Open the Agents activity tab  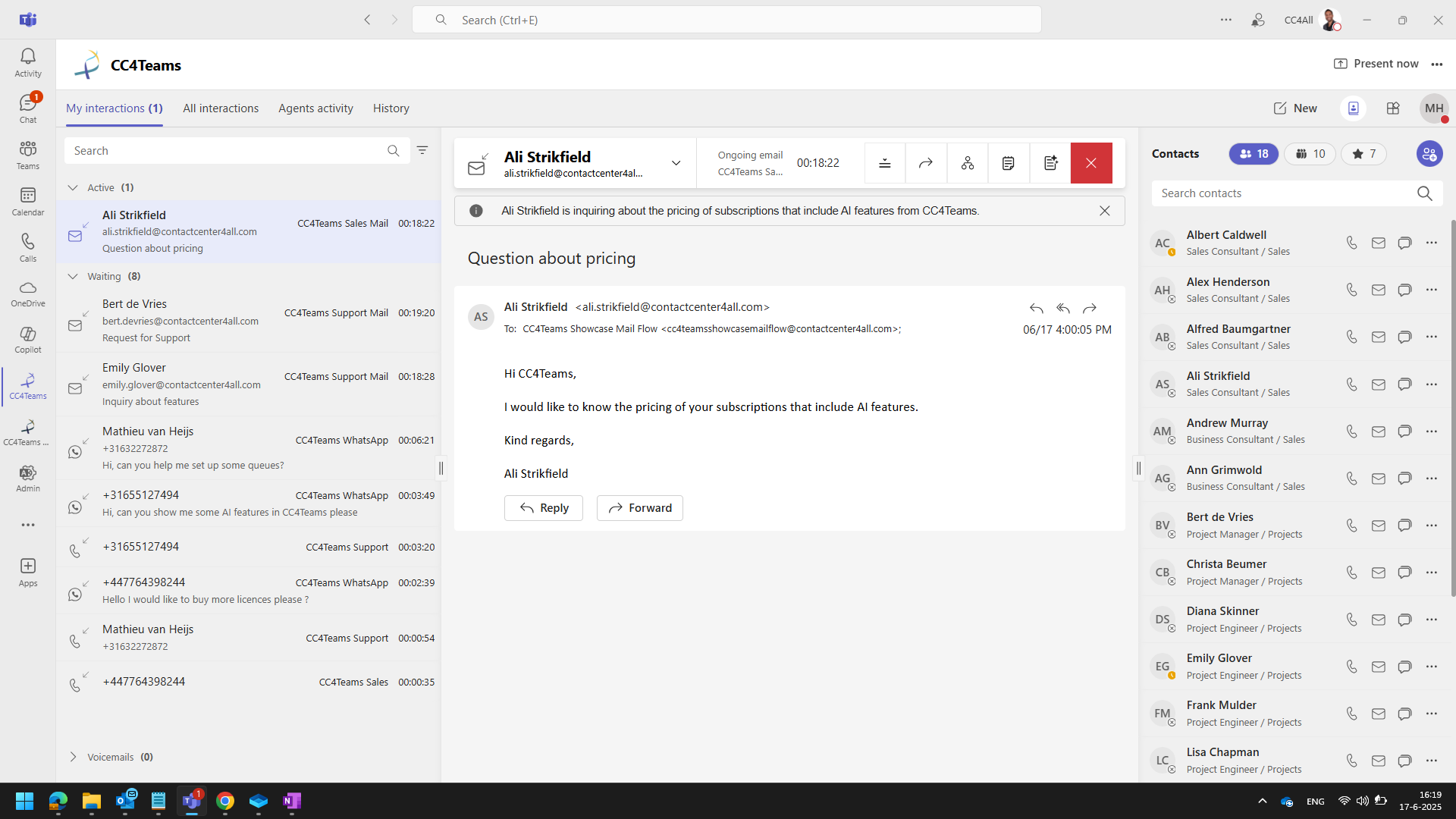(x=315, y=108)
